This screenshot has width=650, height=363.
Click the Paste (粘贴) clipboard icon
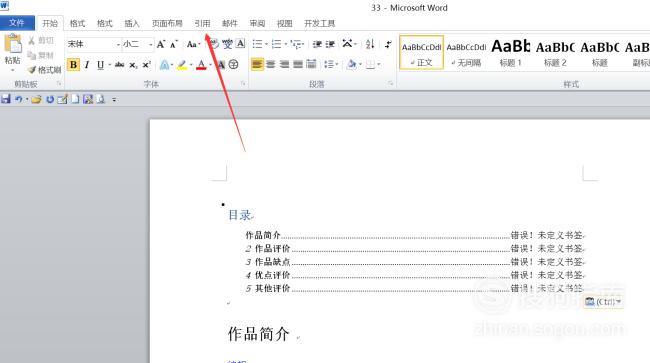(x=13, y=44)
